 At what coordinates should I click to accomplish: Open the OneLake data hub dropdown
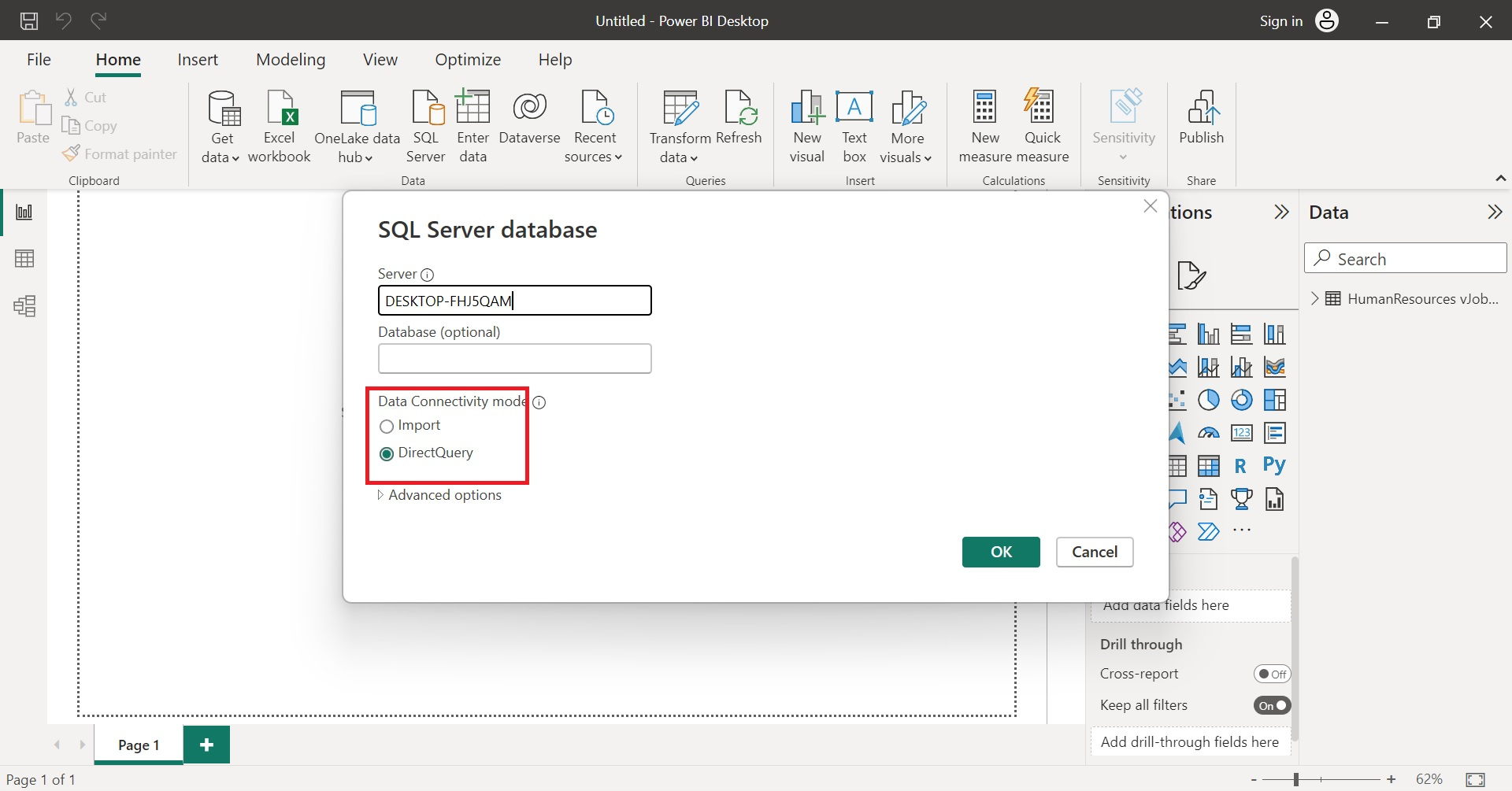[358, 126]
